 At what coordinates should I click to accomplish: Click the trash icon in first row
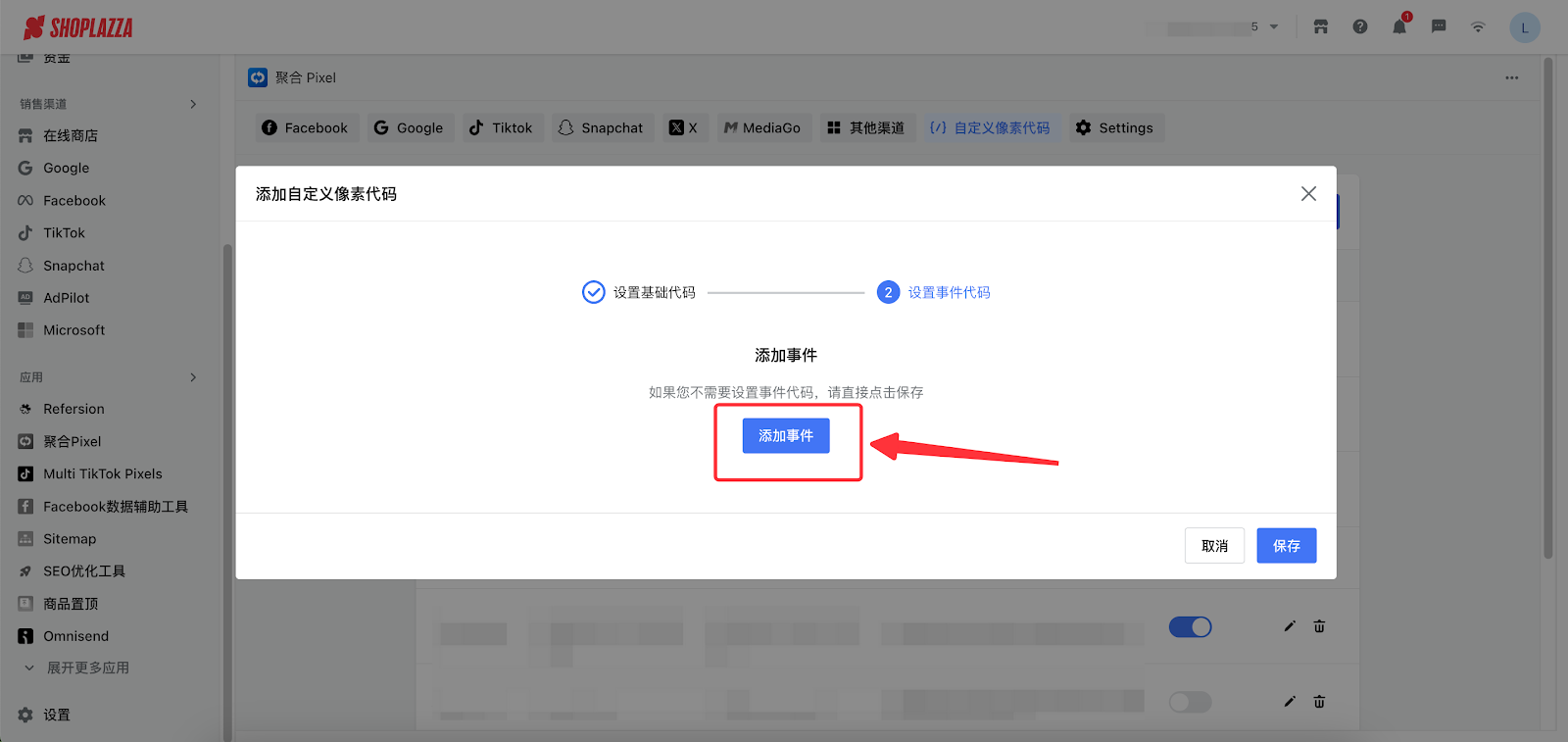[x=1319, y=626]
